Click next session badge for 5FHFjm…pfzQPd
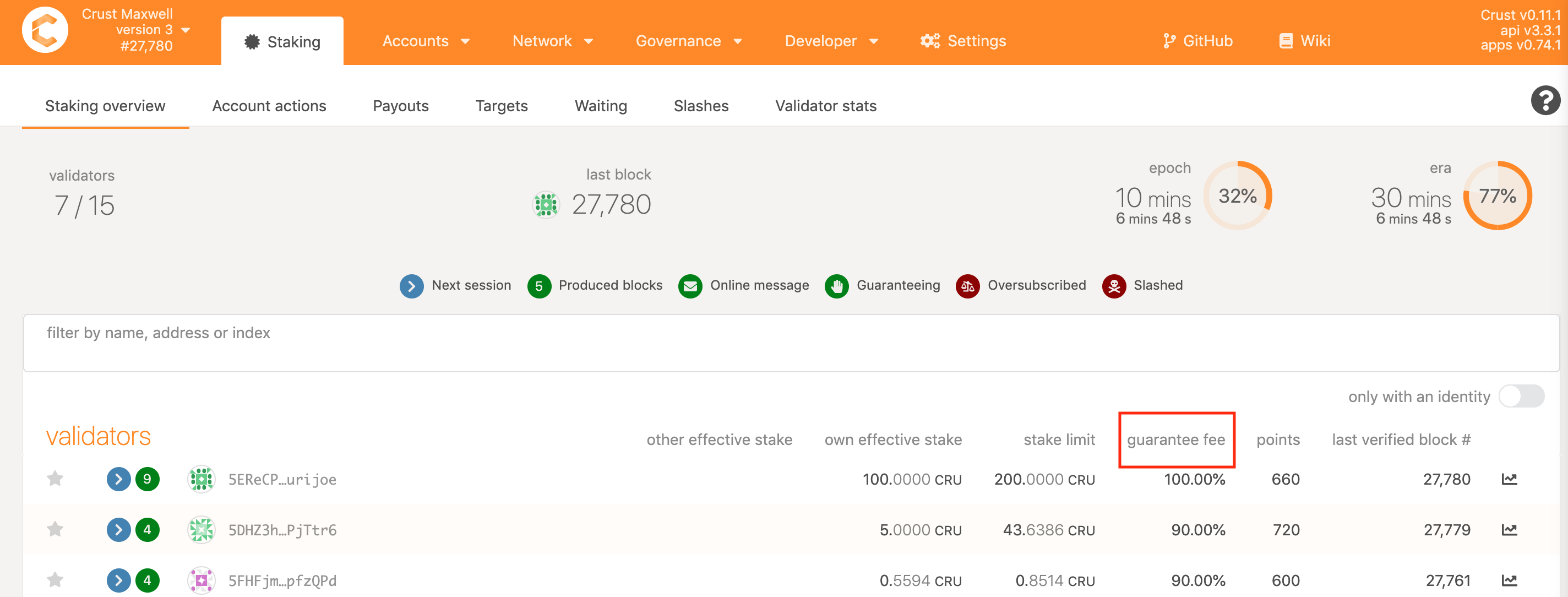This screenshot has width=1568, height=597. [119, 580]
